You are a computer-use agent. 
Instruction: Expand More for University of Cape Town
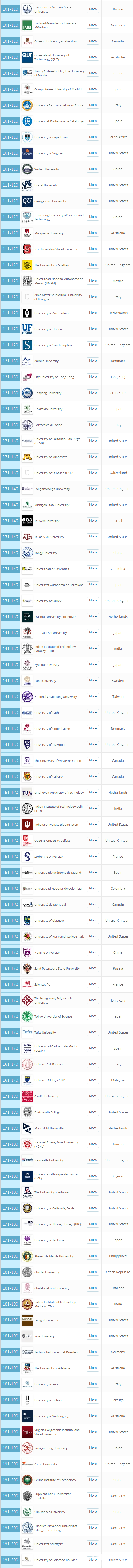click(x=92, y=137)
